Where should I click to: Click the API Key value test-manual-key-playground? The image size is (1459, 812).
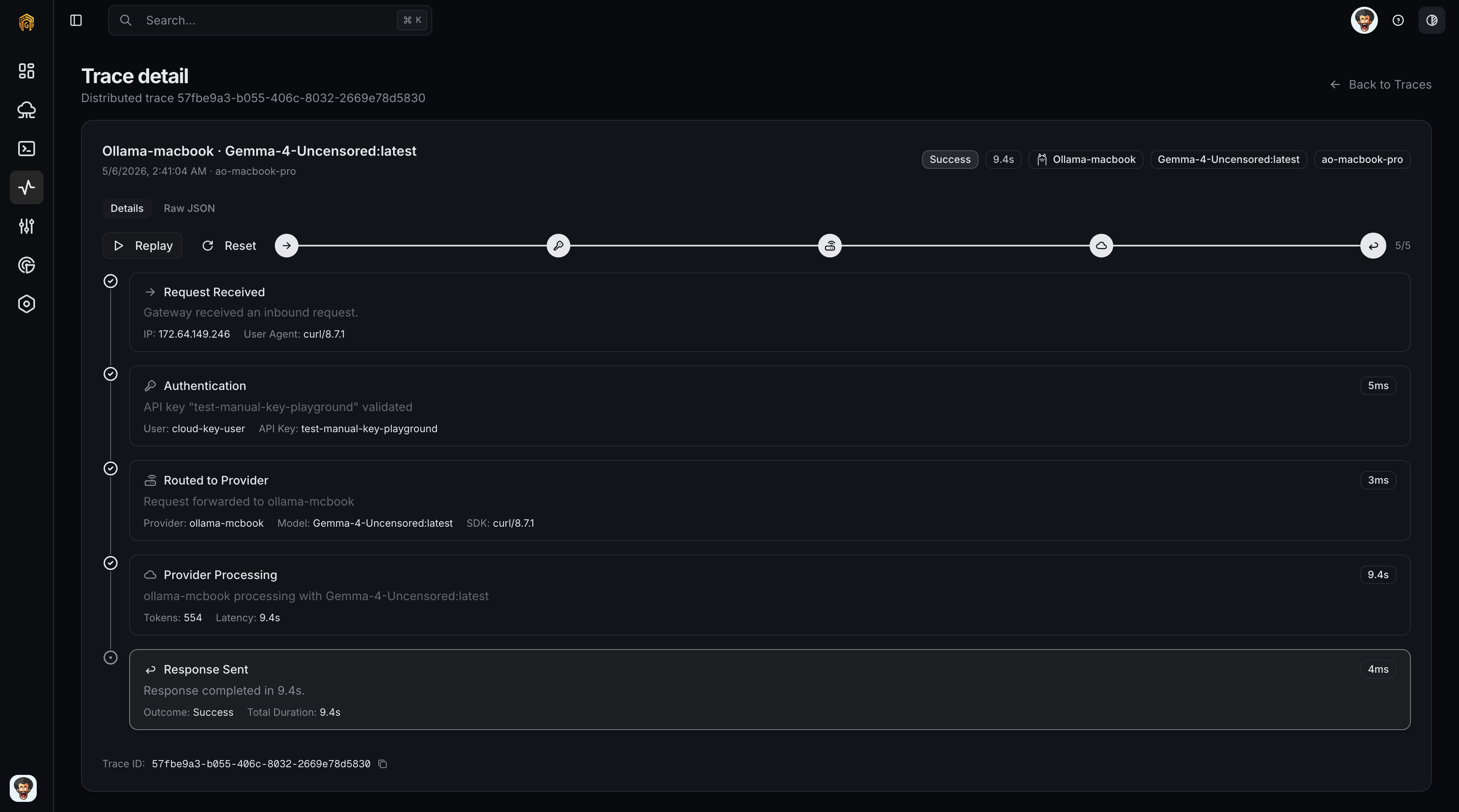(369, 429)
